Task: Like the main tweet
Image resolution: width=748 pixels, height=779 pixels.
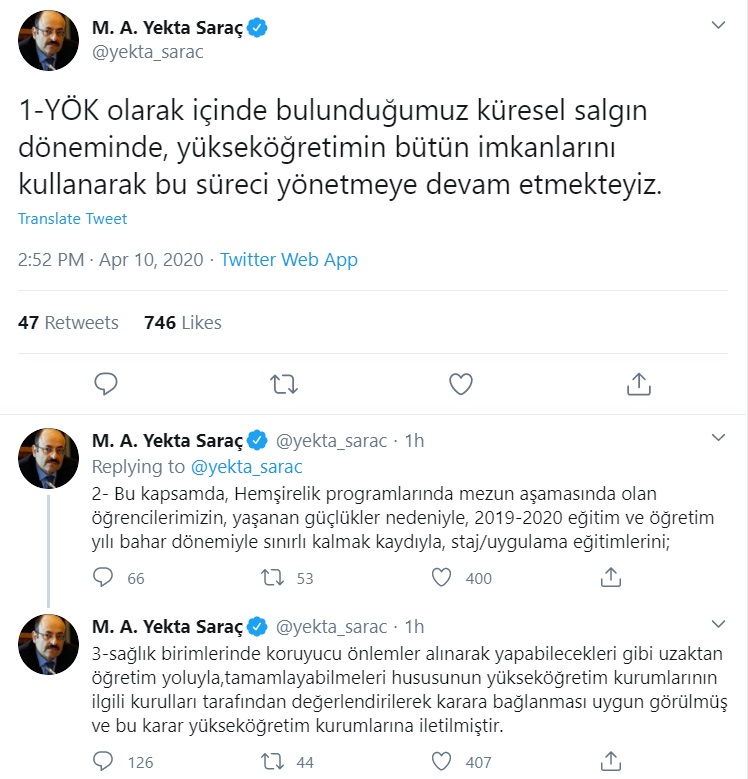Action: tap(460, 384)
